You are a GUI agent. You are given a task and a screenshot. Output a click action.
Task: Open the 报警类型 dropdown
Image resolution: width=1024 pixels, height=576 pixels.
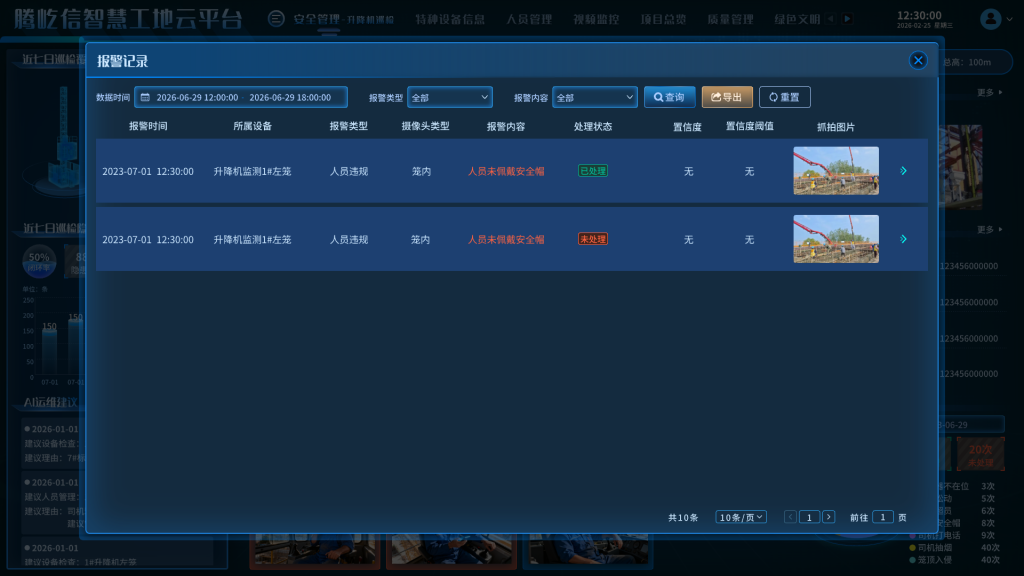pyautogui.click(x=449, y=97)
